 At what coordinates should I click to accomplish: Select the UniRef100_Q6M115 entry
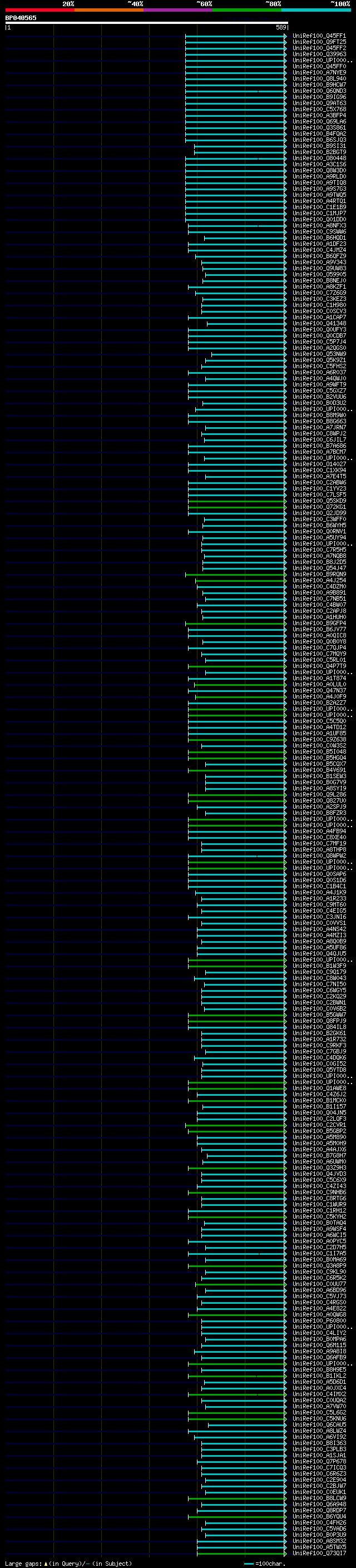(319, 1344)
